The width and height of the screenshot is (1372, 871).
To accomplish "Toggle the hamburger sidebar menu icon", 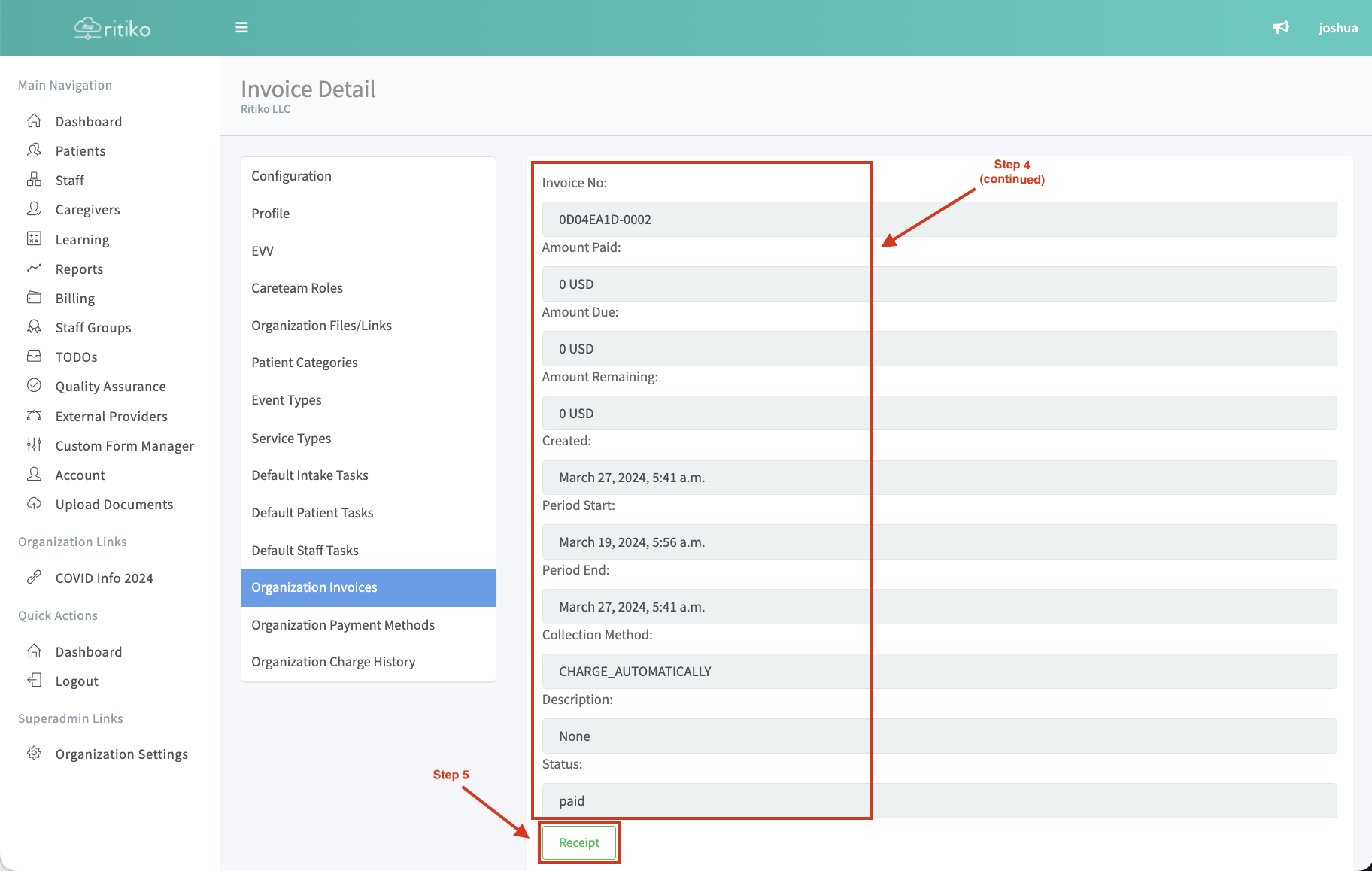I will click(241, 28).
